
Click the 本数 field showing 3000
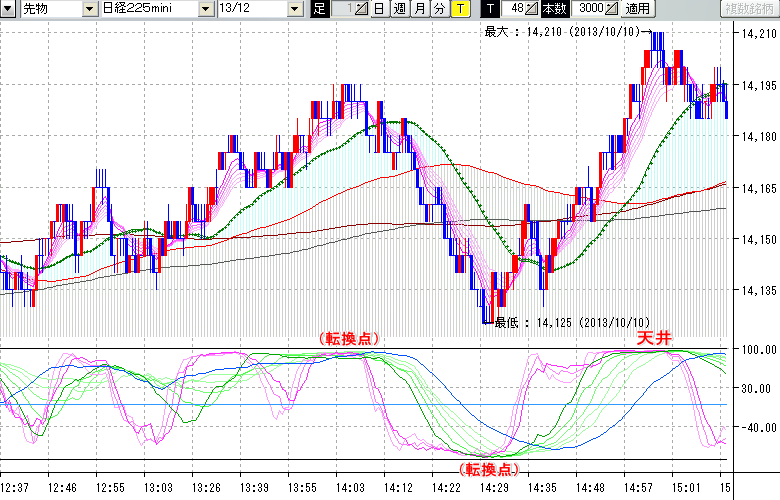coord(590,9)
